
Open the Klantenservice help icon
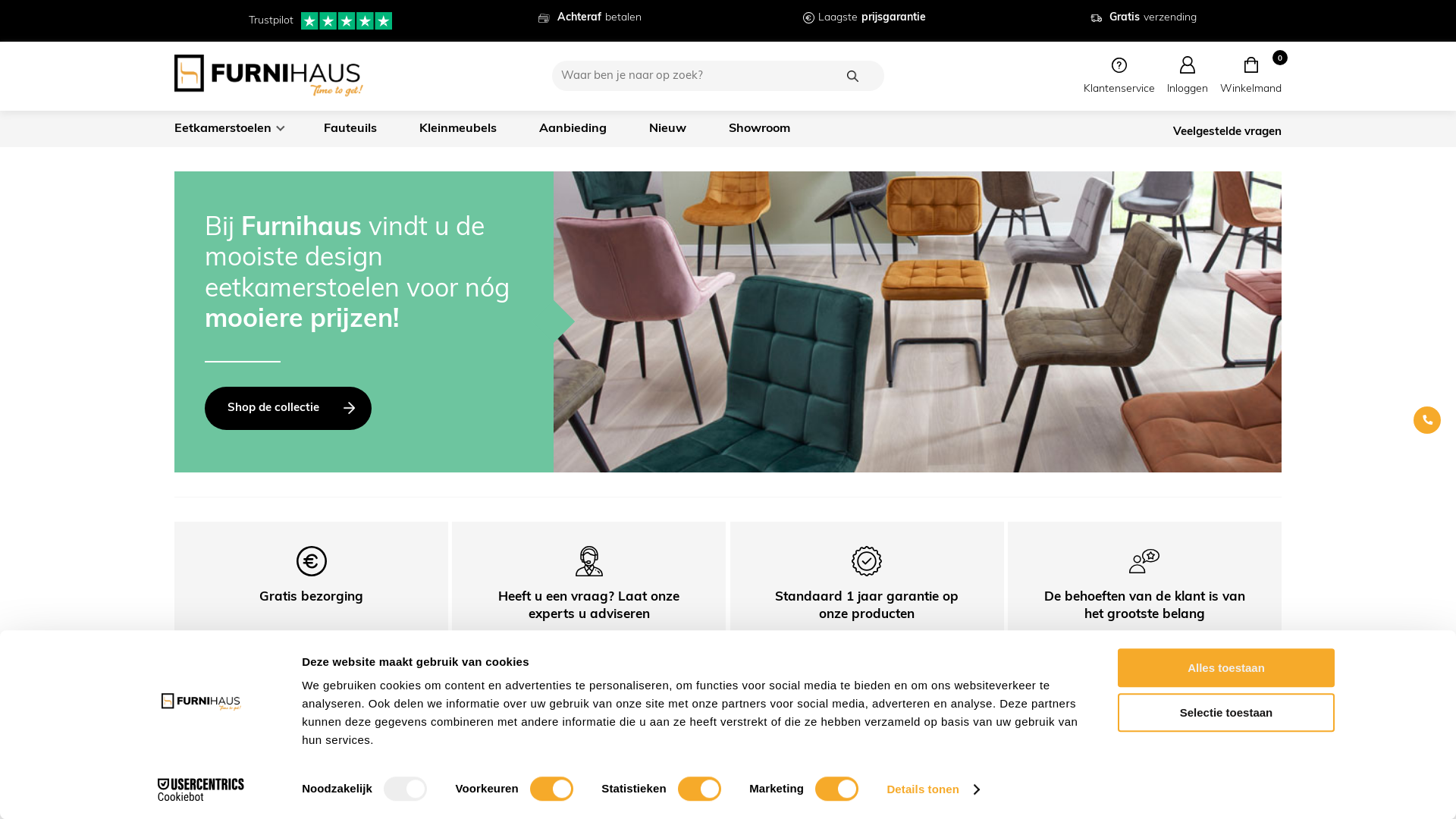(1119, 66)
